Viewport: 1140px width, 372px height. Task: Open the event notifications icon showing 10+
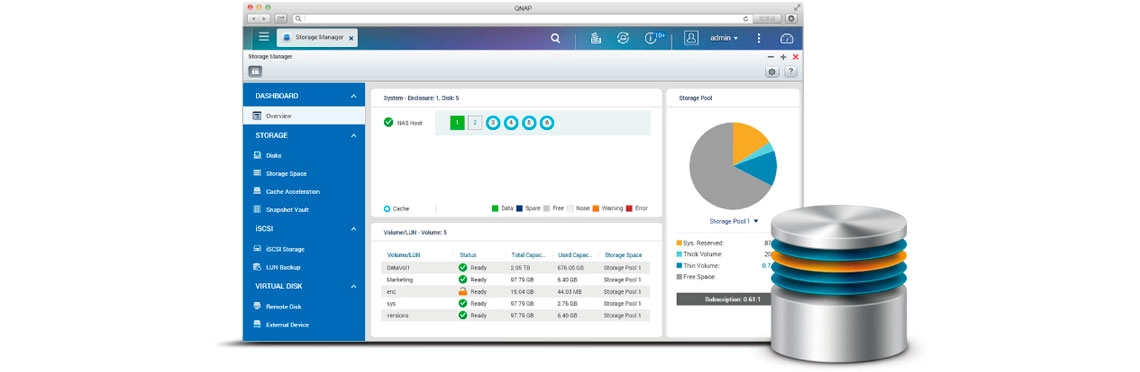pyautogui.click(x=654, y=38)
